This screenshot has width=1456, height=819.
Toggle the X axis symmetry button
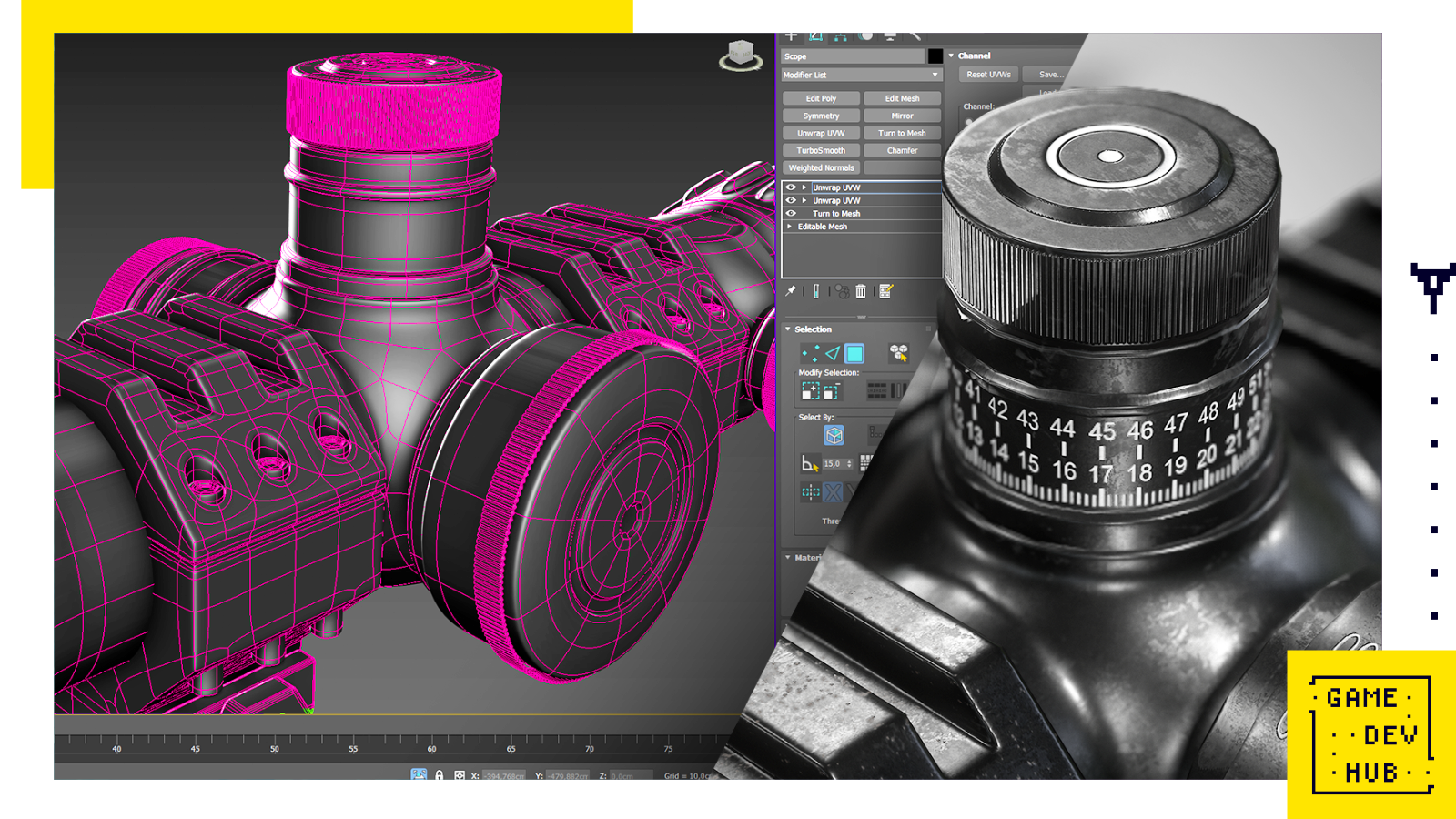[x=834, y=492]
